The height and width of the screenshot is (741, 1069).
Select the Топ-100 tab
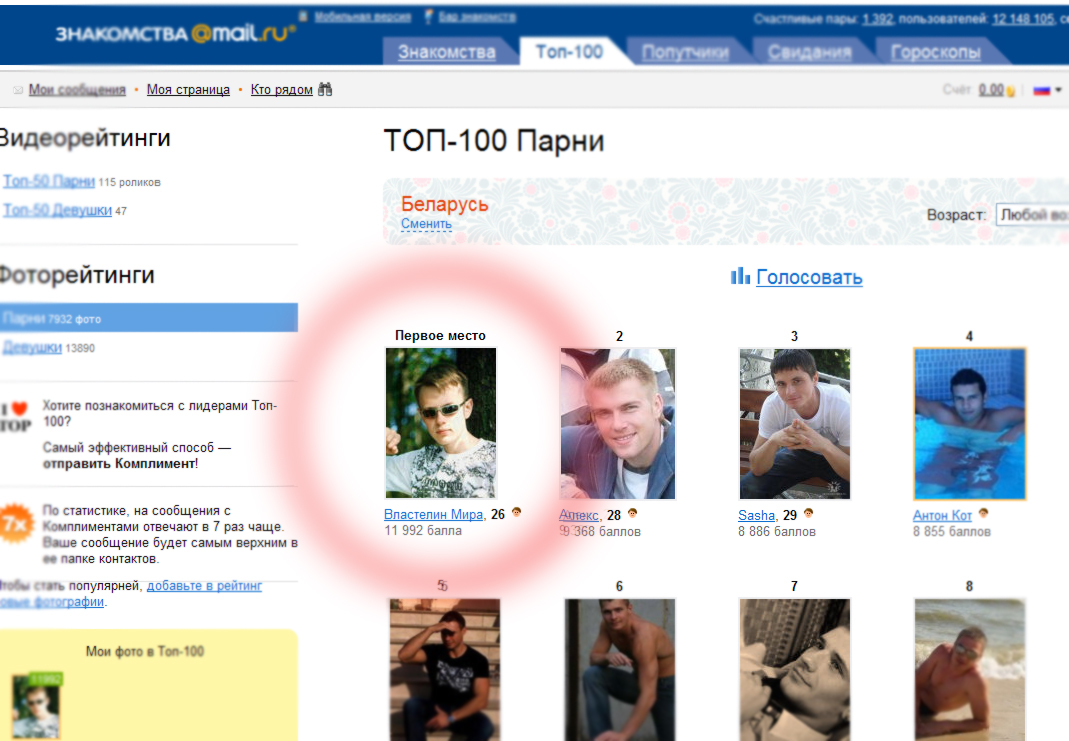pos(570,52)
